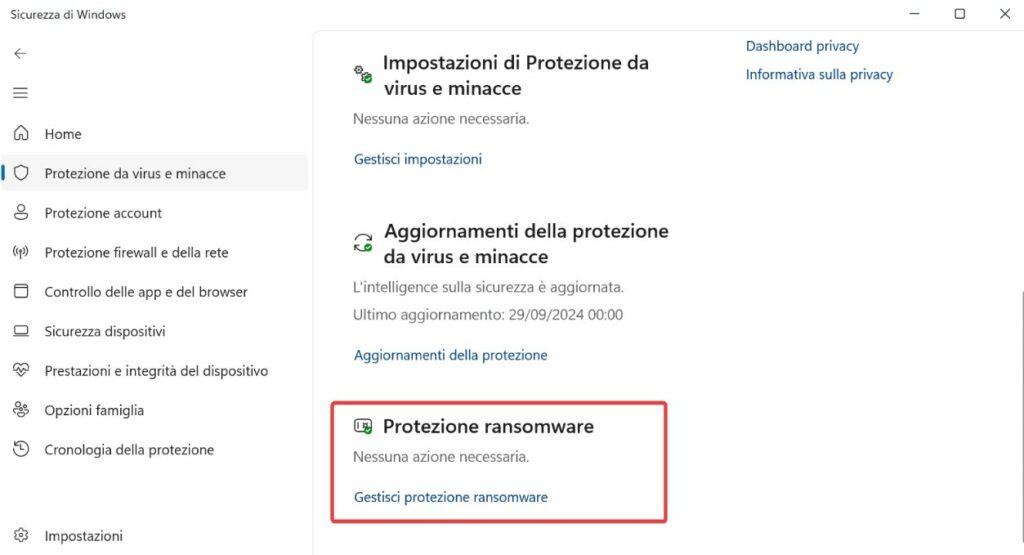Click the protection history clock icon
Viewport: 1024px width, 555px height.
(x=21, y=450)
